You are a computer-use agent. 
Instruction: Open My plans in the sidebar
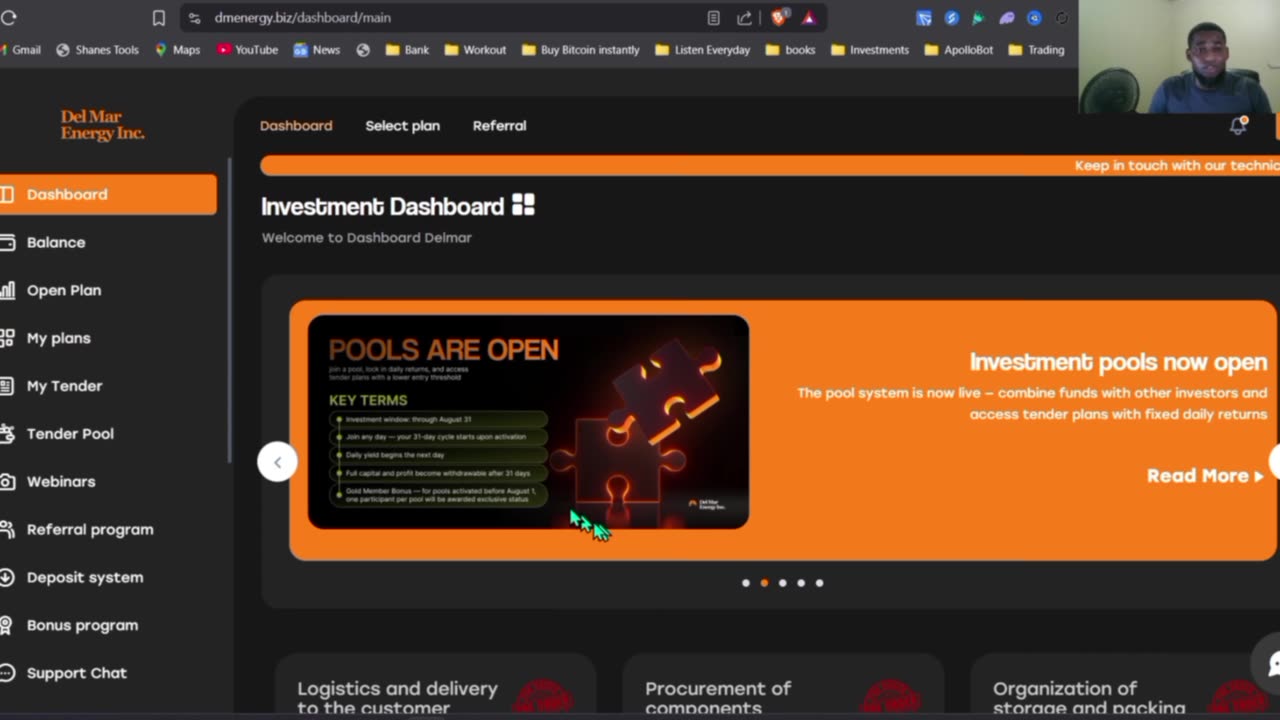(x=58, y=338)
